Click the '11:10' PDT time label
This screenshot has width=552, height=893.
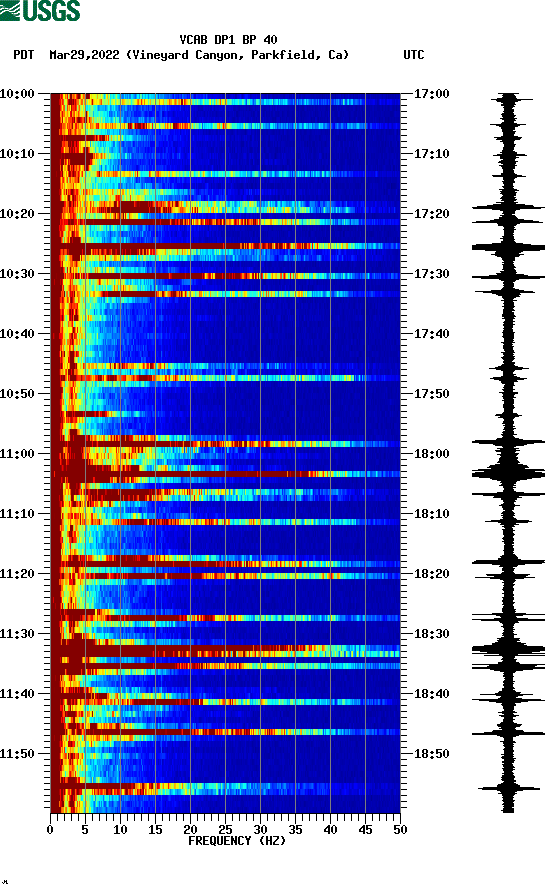point(17,514)
